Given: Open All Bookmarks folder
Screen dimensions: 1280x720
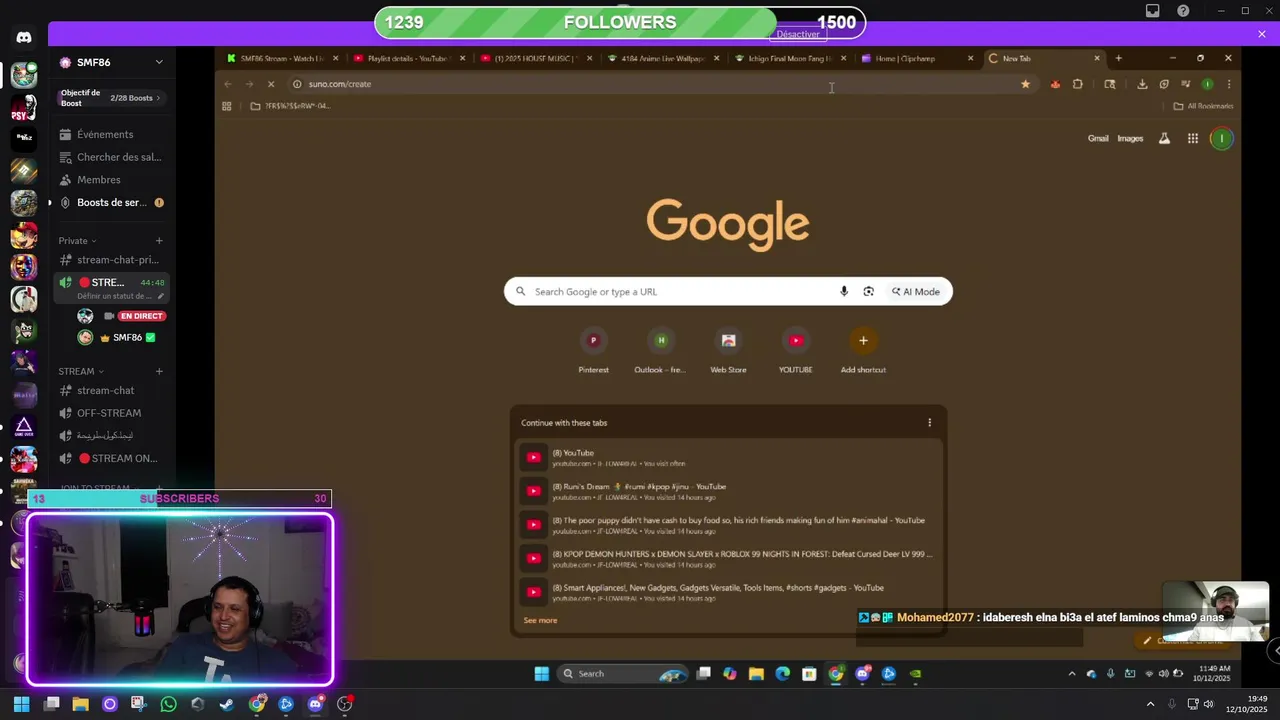Looking at the screenshot, I should tap(1203, 106).
